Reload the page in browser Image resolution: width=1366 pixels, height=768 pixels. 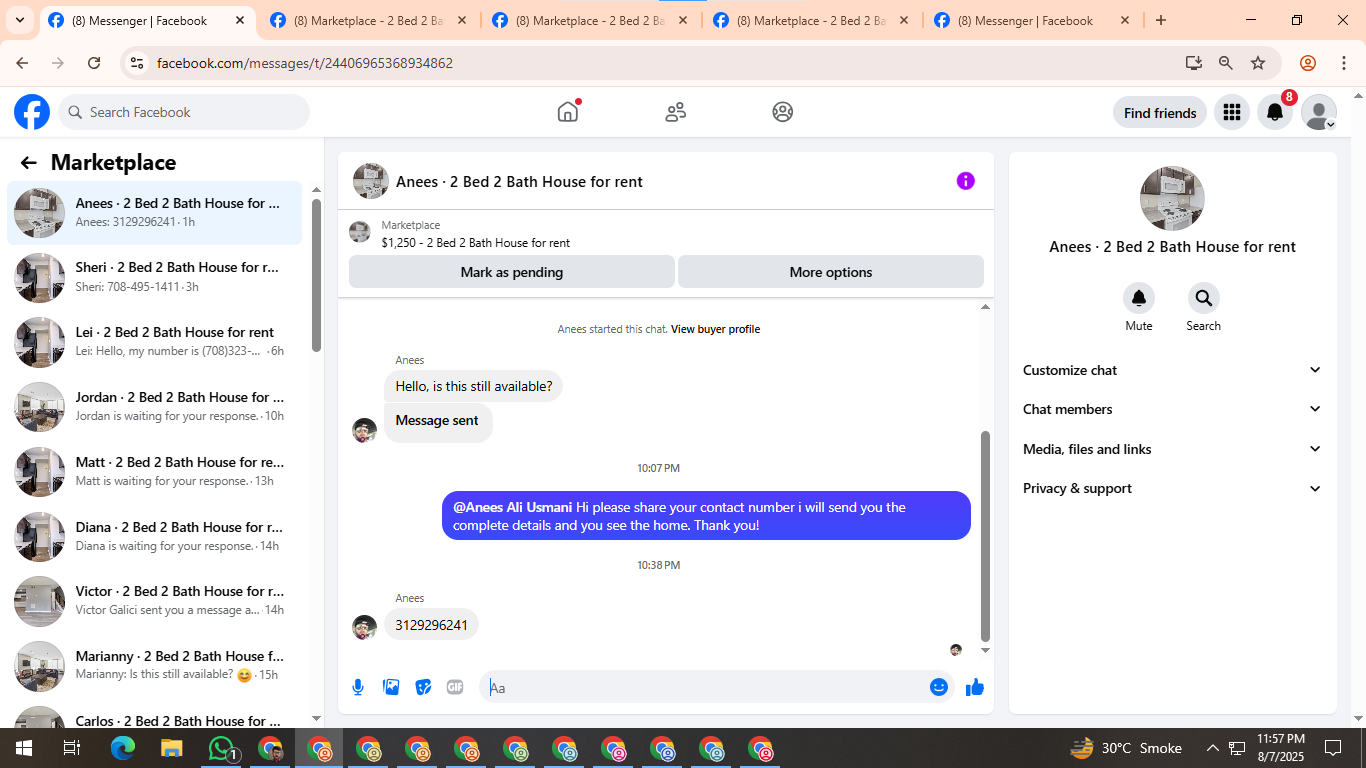coord(94,63)
